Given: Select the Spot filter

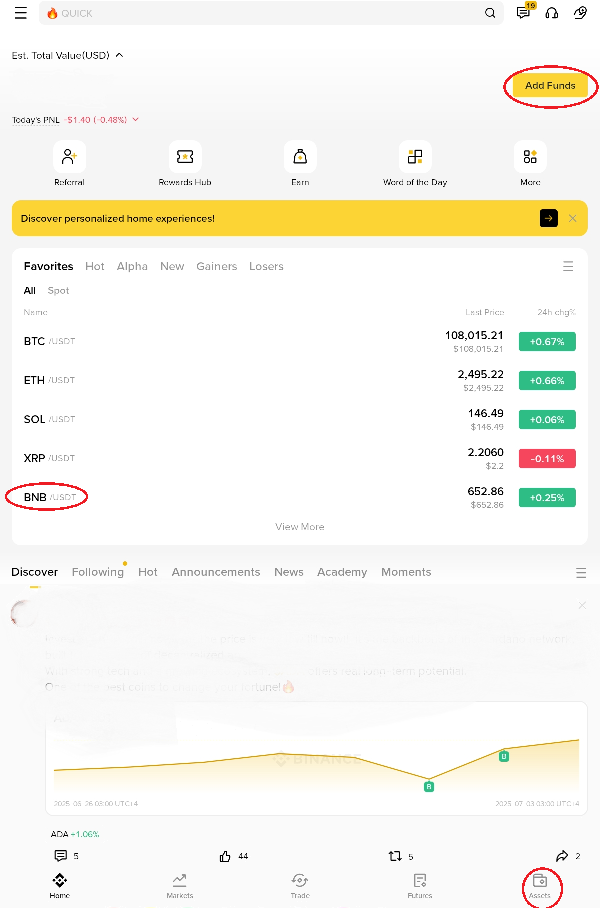Looking at the screenshot, I should coord(58,291).
